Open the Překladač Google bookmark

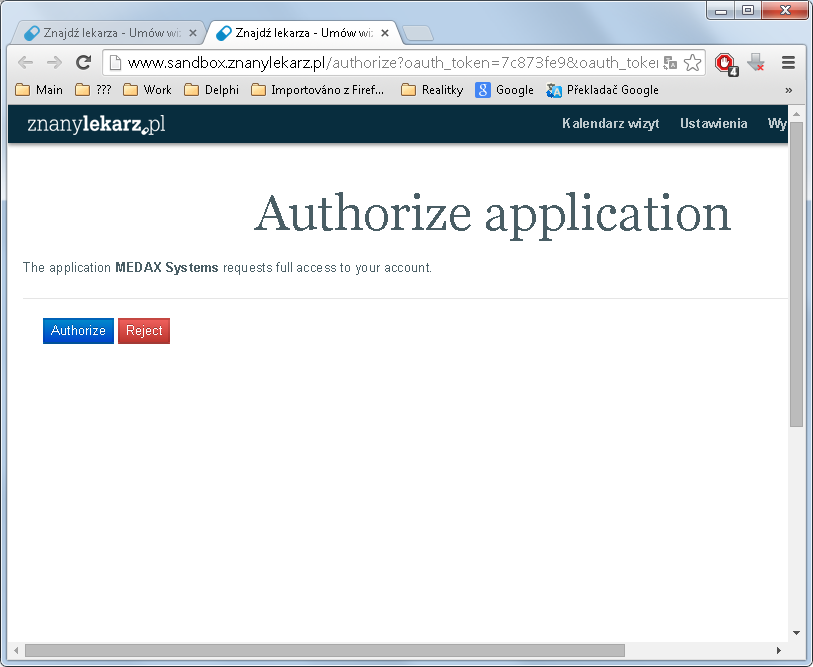tap(602, 90)
